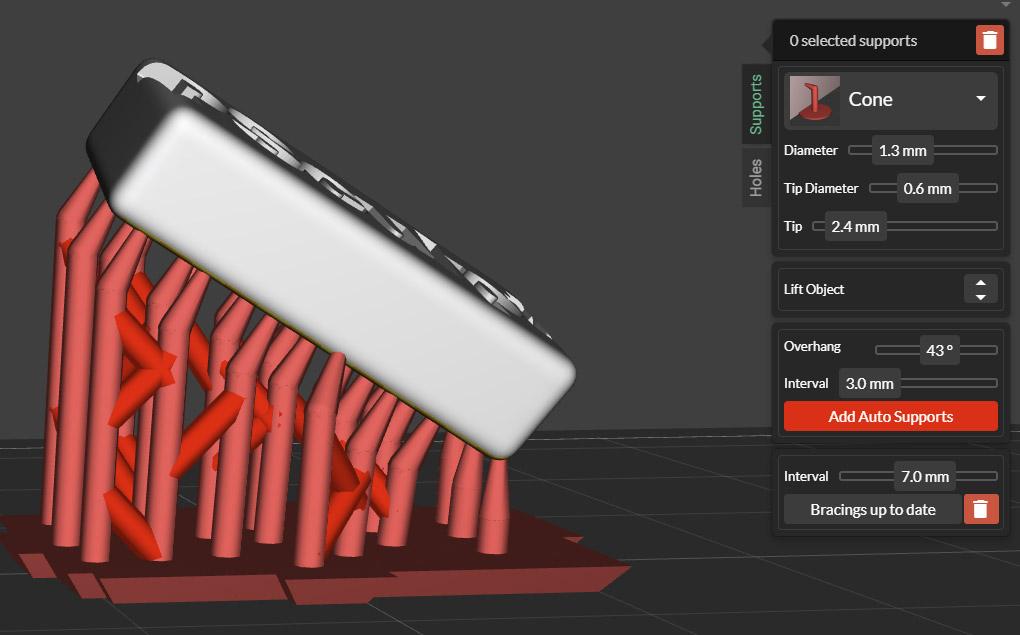The width and height of the screenshot is (1020, 635).
Task: Switch to the Holes tab
Action: click(x=756, y=177)
